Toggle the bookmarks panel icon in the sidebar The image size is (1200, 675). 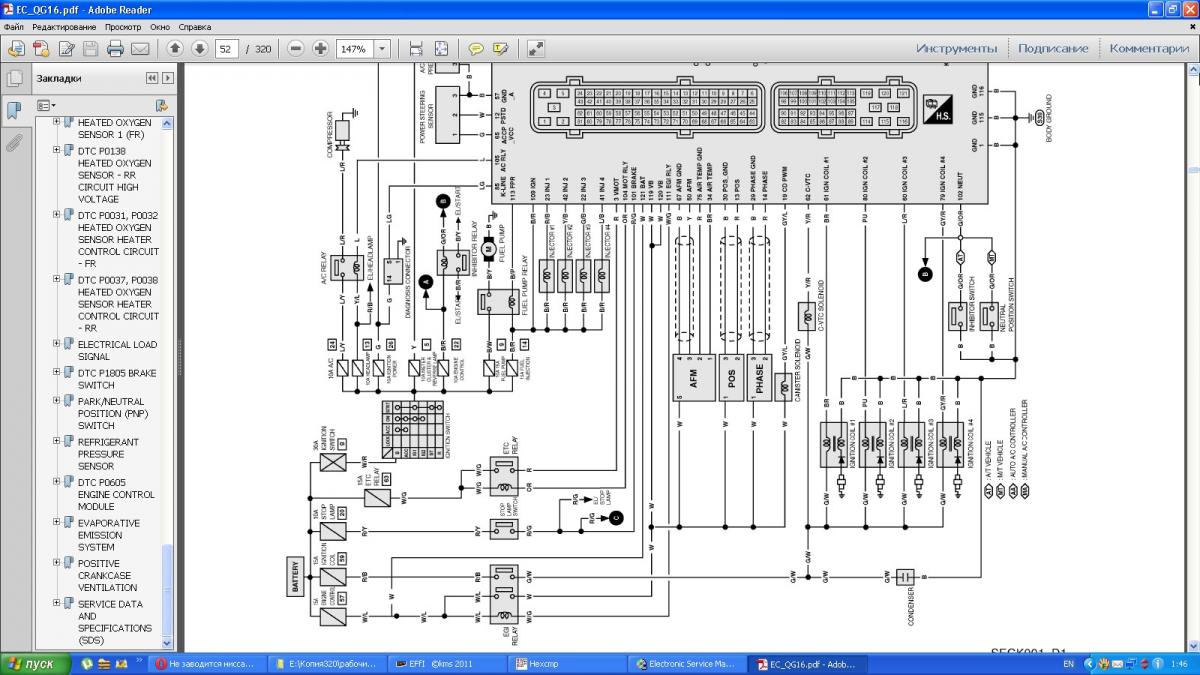click(14, 110)
